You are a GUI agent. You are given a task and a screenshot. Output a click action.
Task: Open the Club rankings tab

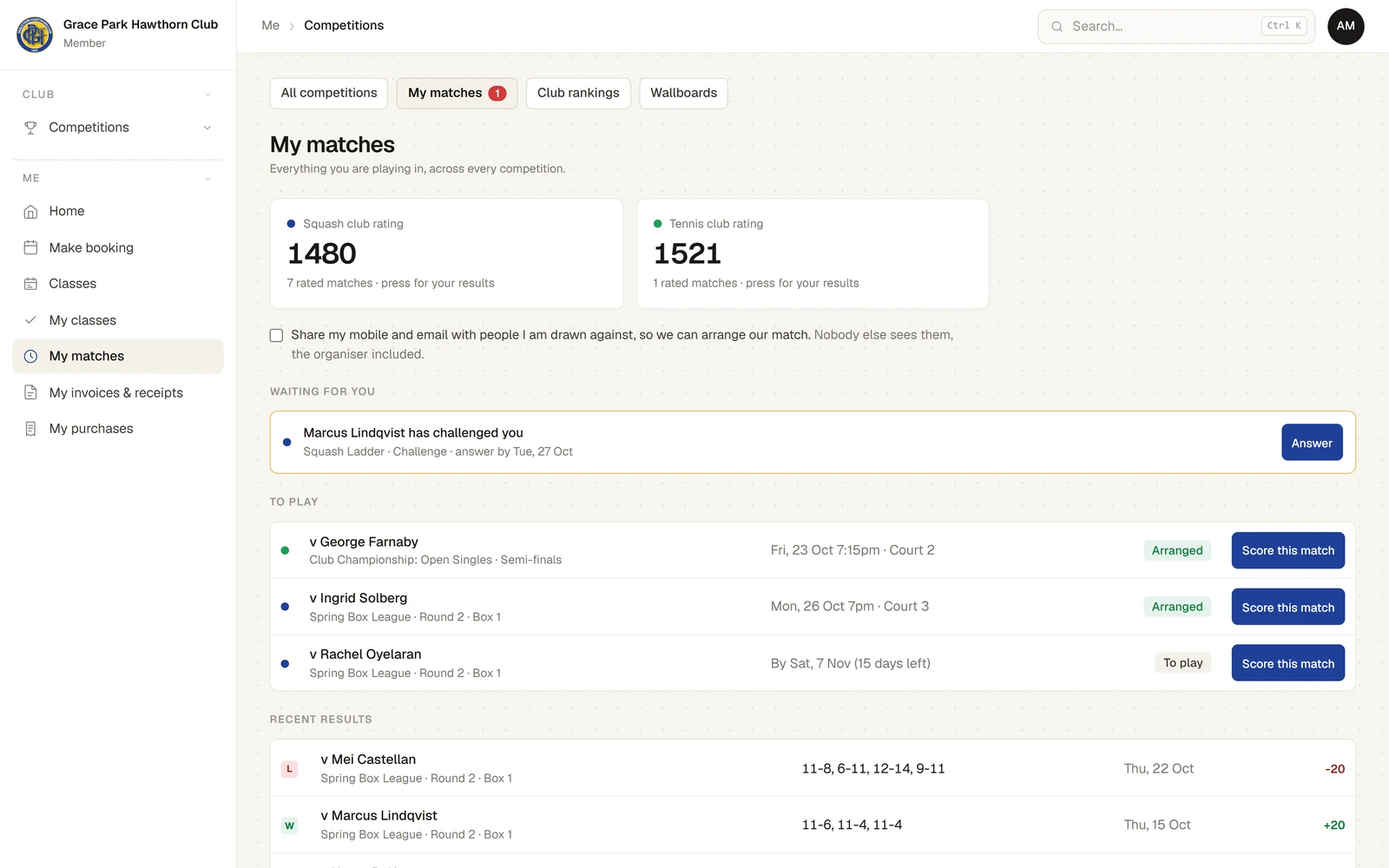point(578,93)
